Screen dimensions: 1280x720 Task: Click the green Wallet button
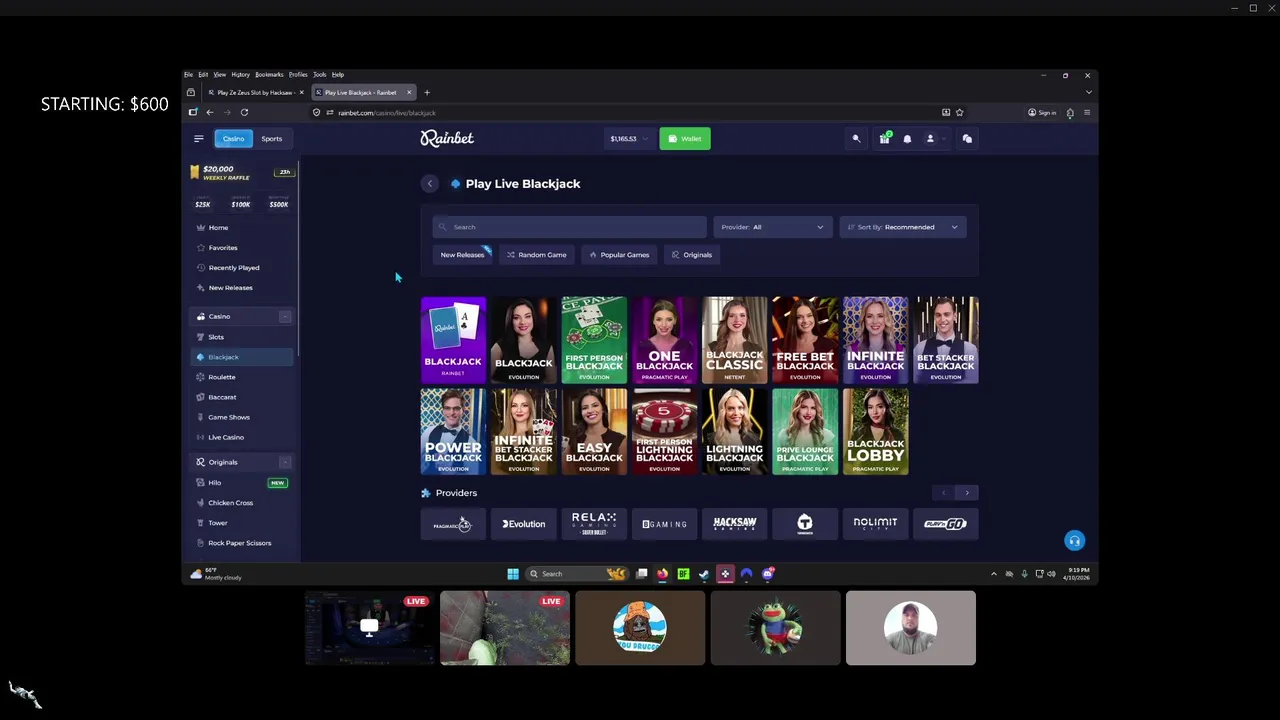(x=685, y=139)
